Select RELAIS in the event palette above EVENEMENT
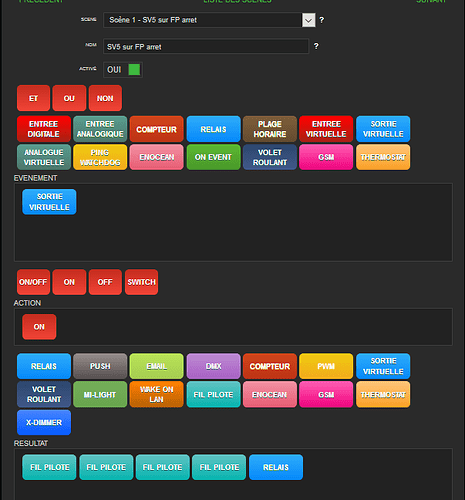 point(214,129)
